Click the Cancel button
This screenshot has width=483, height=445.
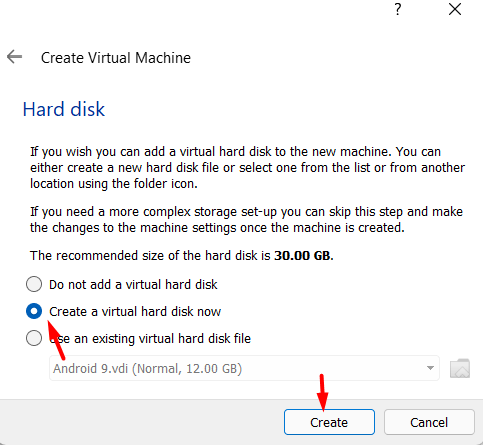point(429,422)
